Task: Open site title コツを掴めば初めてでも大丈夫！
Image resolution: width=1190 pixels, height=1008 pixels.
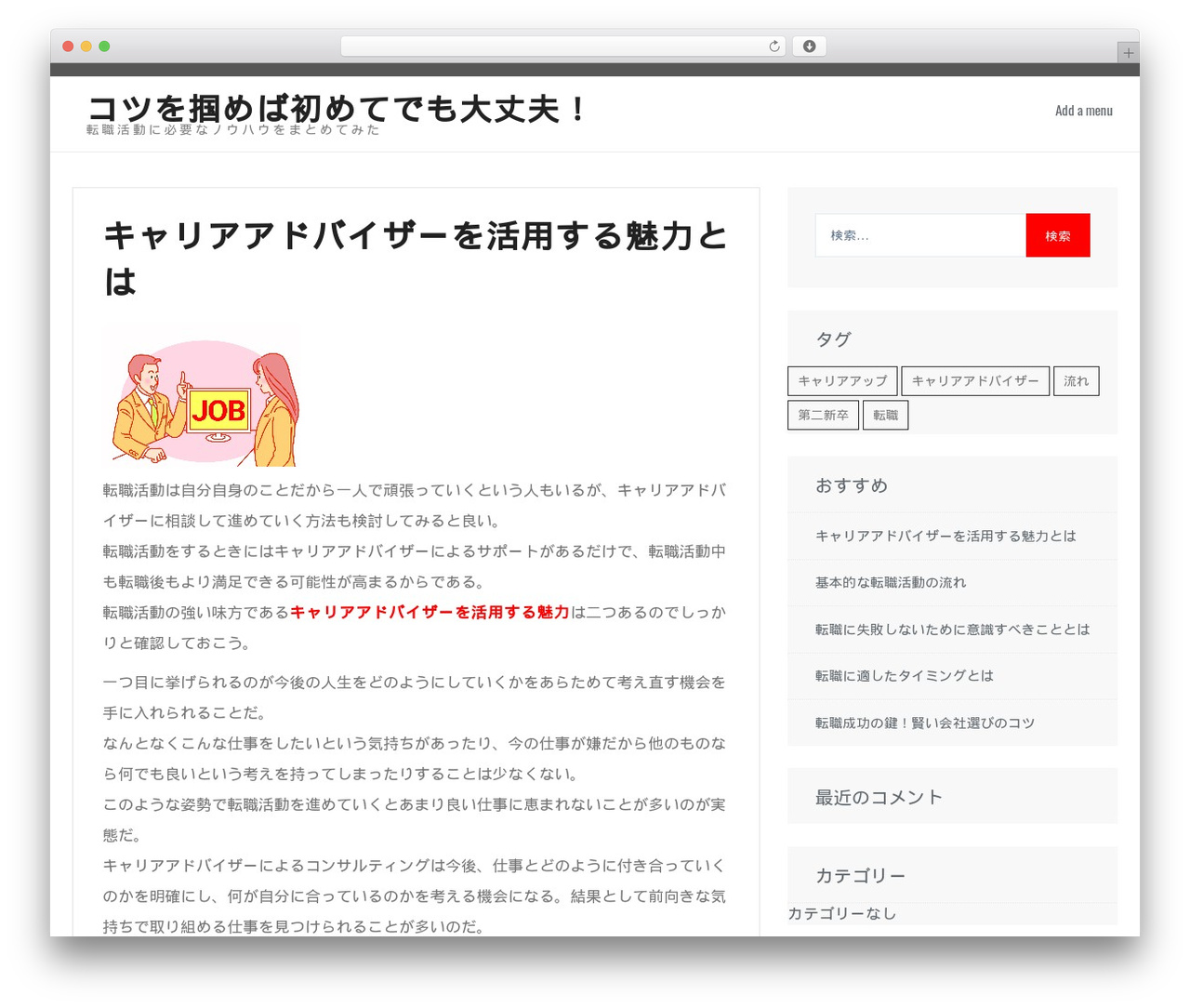Action: (336, 108)
